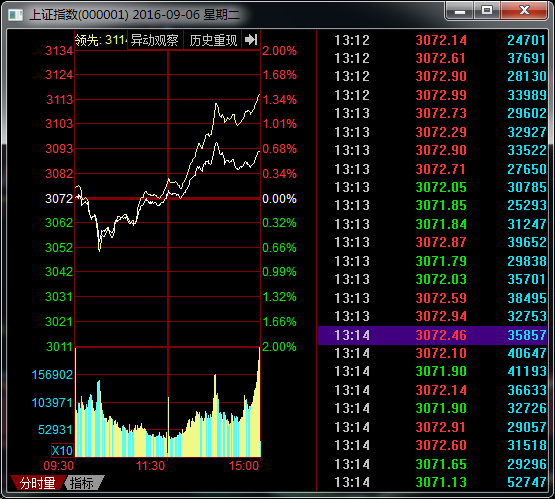
Task: Maximize the 上证指数 window
Action: pyautogui.click(x=487, y=11)
